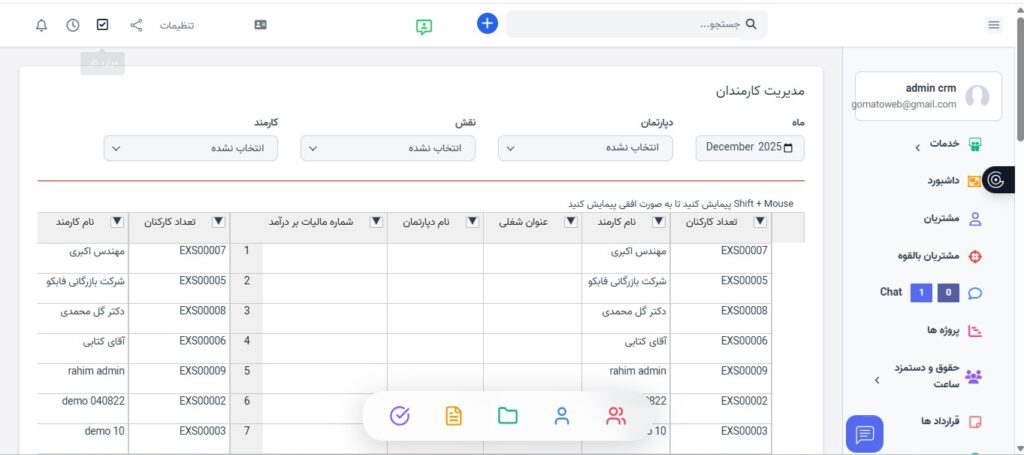Click the search magnifier icon
Viewport: 1024px width, 455px height.
point(750,24)
